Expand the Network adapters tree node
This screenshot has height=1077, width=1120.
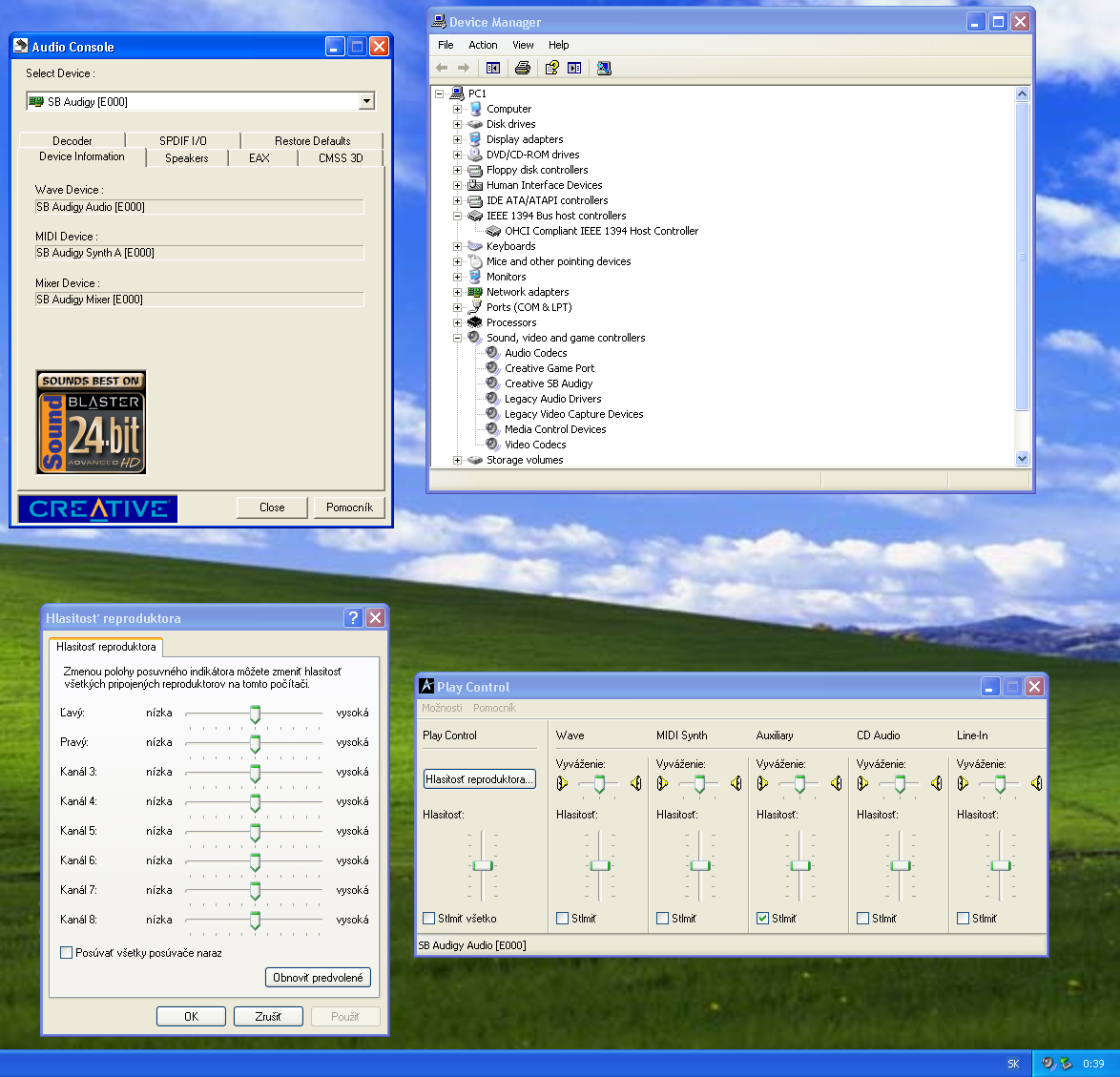point(457,292)
